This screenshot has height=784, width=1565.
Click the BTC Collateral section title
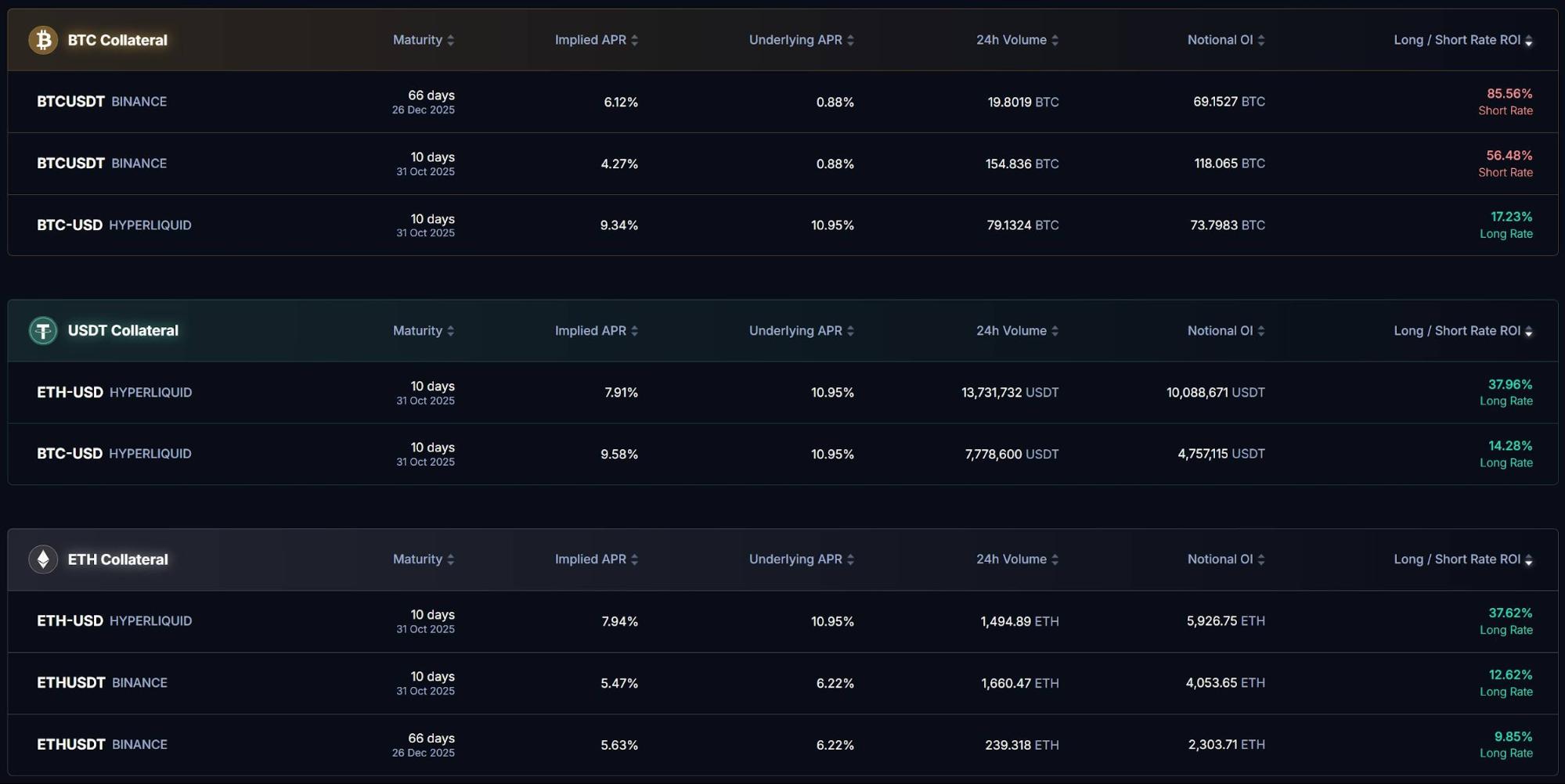click(x=117, y=40)
